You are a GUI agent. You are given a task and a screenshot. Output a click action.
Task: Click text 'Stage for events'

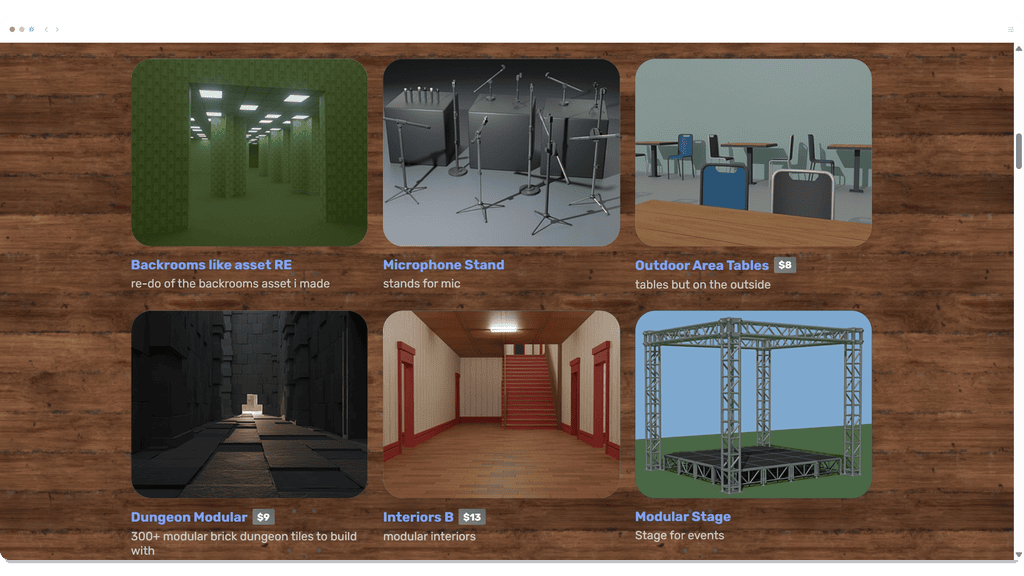[x=679, y=535]
